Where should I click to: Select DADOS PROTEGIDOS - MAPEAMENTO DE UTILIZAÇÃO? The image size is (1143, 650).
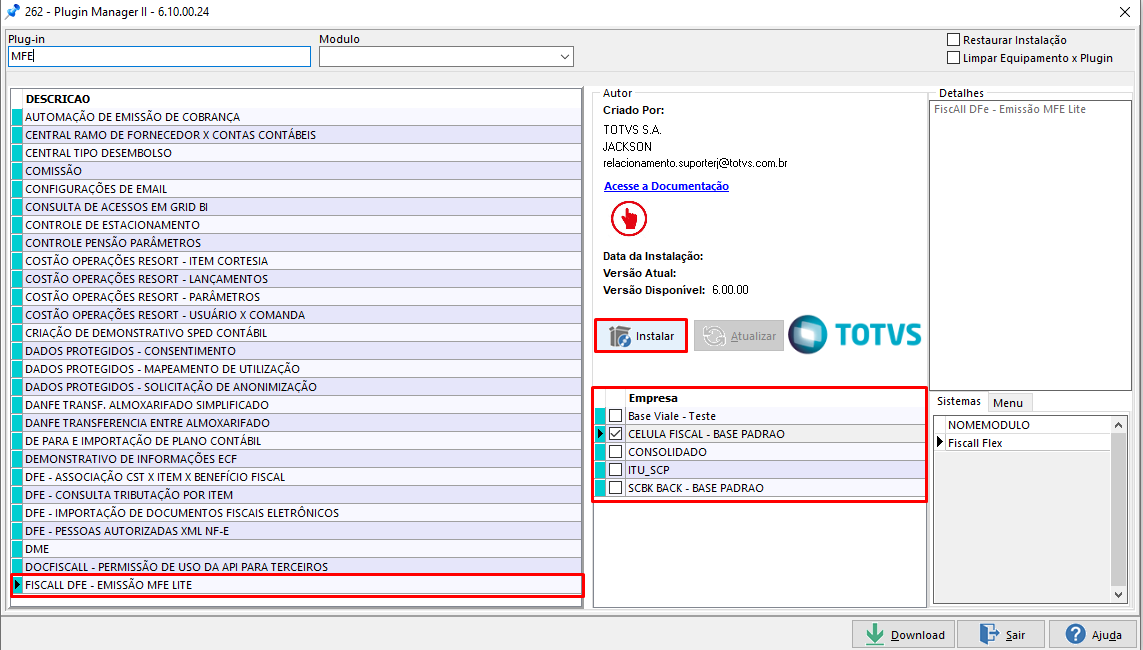tap(303, 369)
